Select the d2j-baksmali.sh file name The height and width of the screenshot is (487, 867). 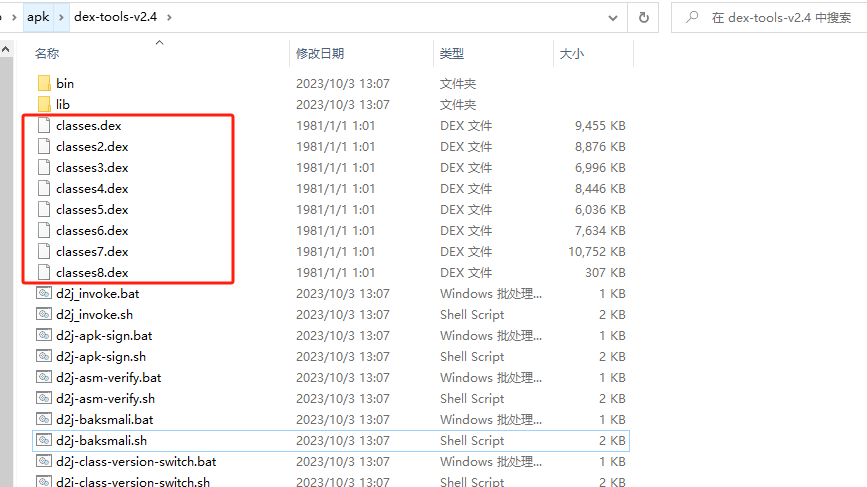tap(101, 441)
